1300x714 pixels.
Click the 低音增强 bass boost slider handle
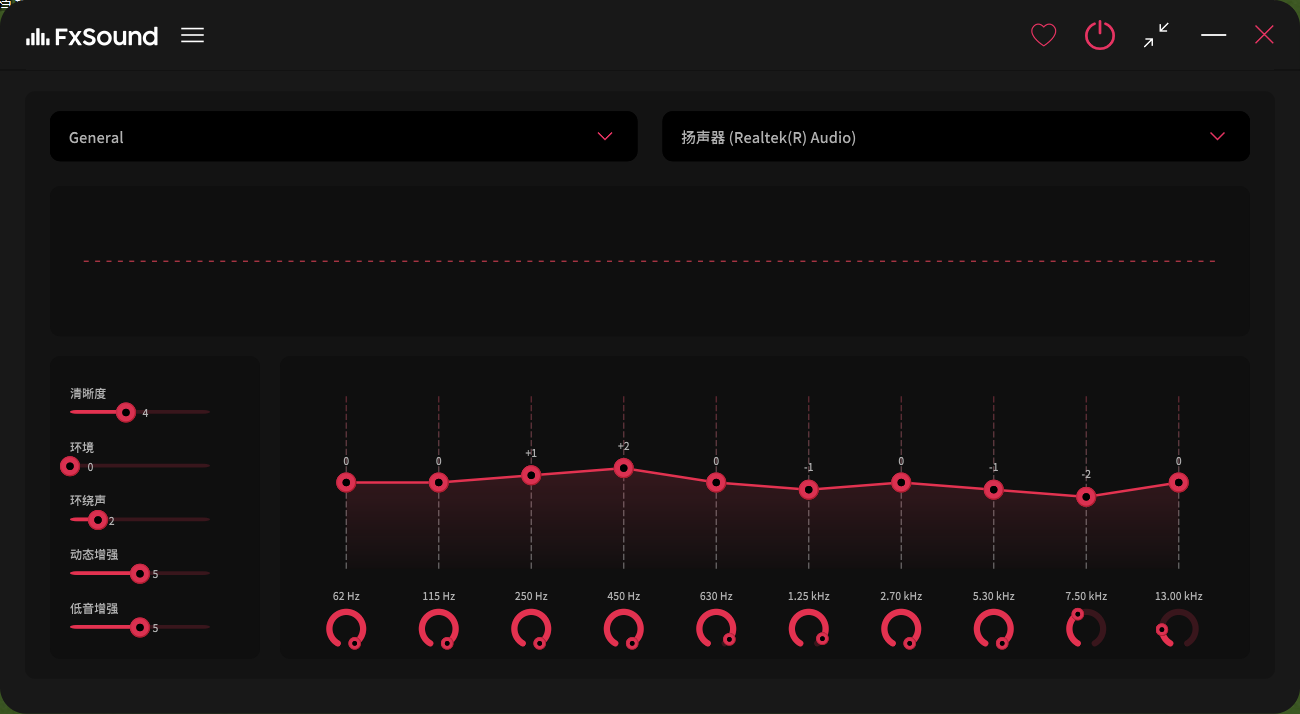tap(140, 627)
